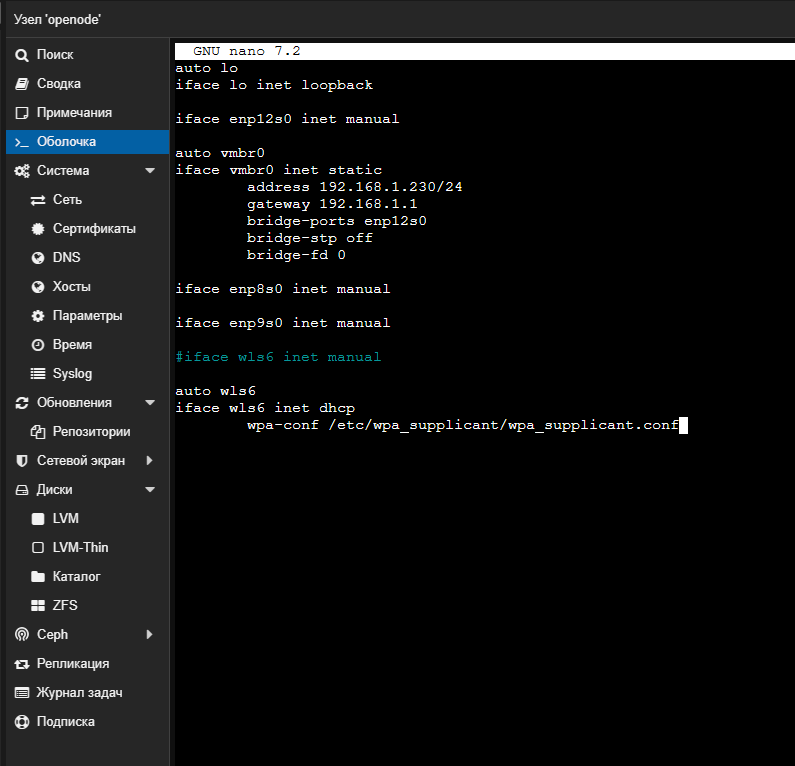The image size is (795, 766).
Task: Expand the Сетевой экран section arrow
Action: [149, 461]
